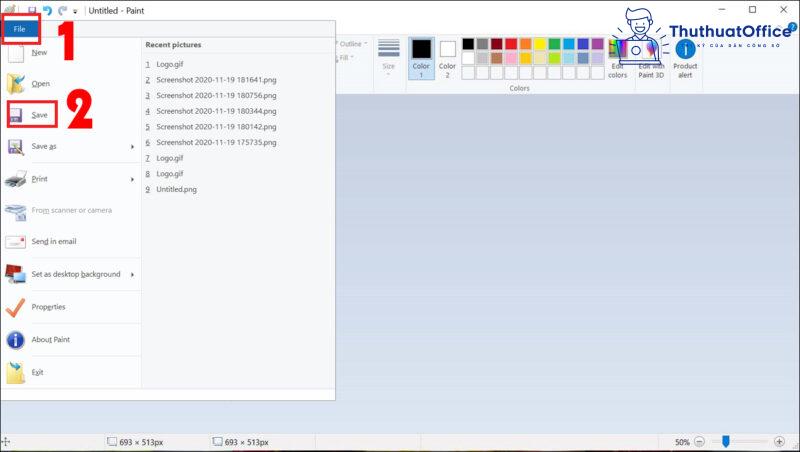Pick the red color swatch
The image size is (800, 452).
(511, 45)
